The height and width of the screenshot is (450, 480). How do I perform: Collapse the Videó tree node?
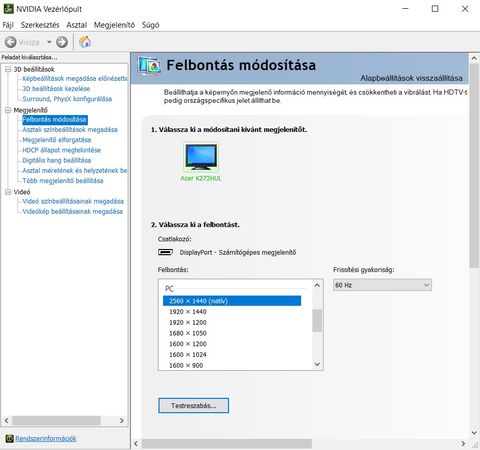(x=8, y=192)
